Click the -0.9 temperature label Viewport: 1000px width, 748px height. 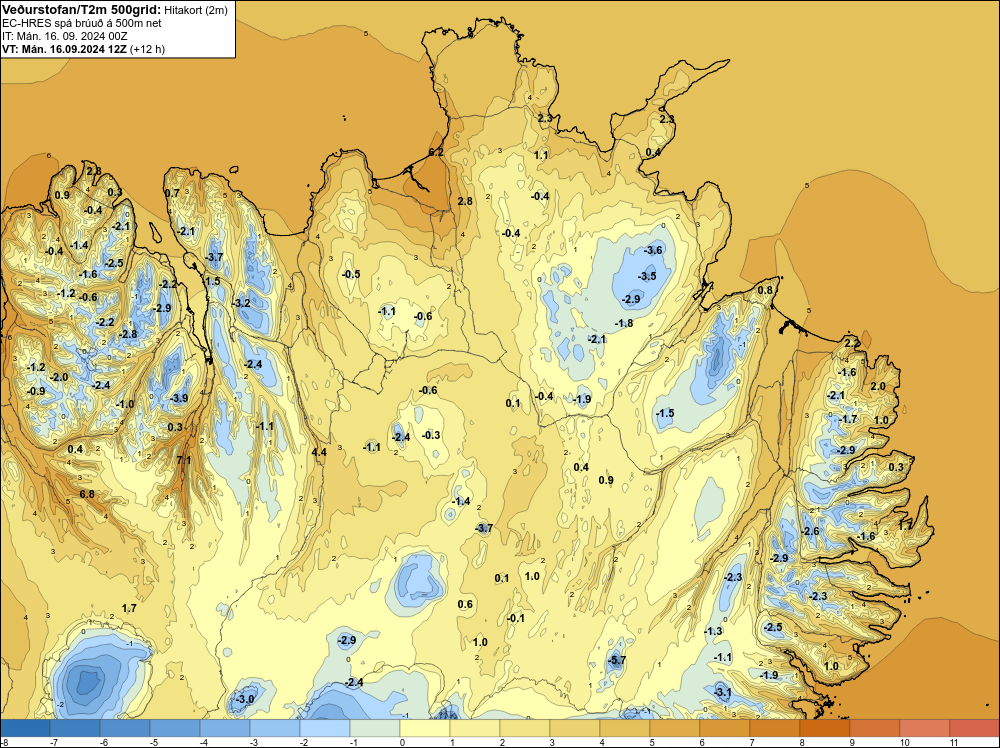[x=36, y=391]
